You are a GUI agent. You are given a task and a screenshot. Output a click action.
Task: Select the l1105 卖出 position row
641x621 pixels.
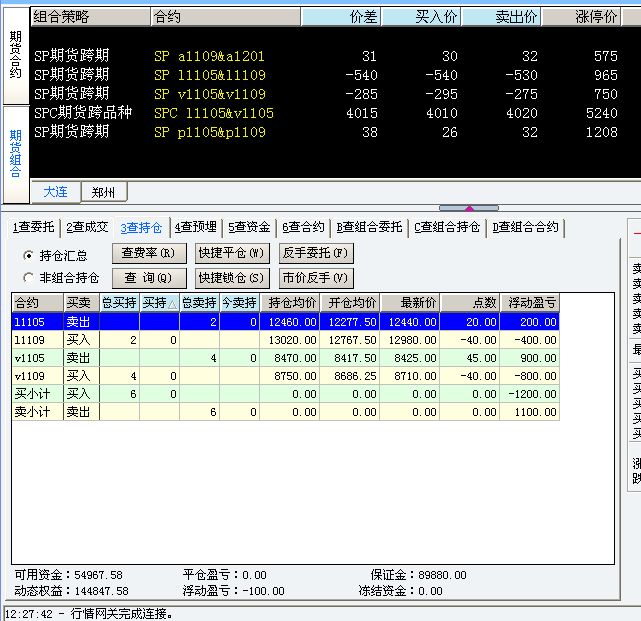285,322
